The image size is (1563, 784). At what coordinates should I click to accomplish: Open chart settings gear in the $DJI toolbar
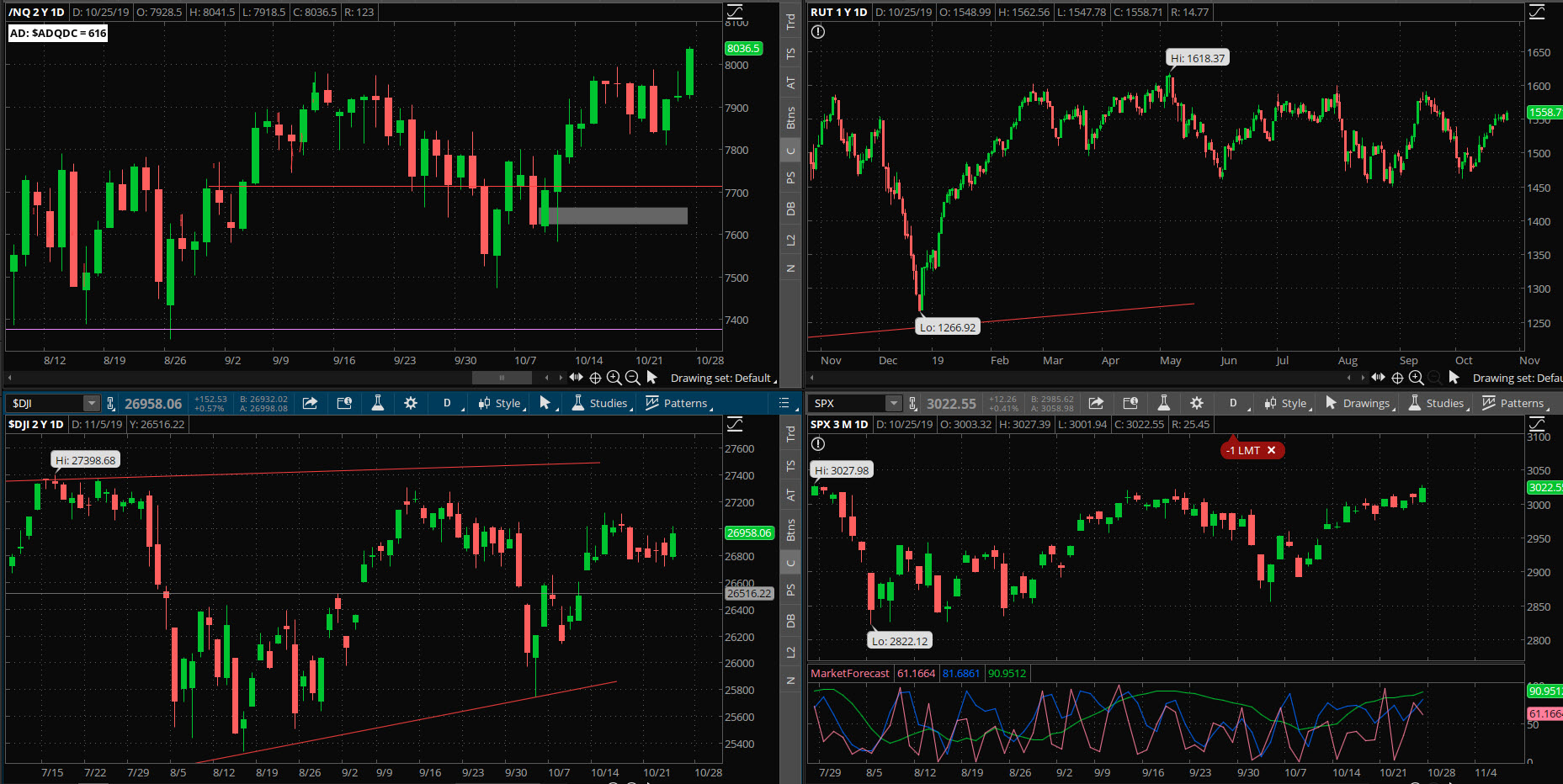tap(411, 403)
